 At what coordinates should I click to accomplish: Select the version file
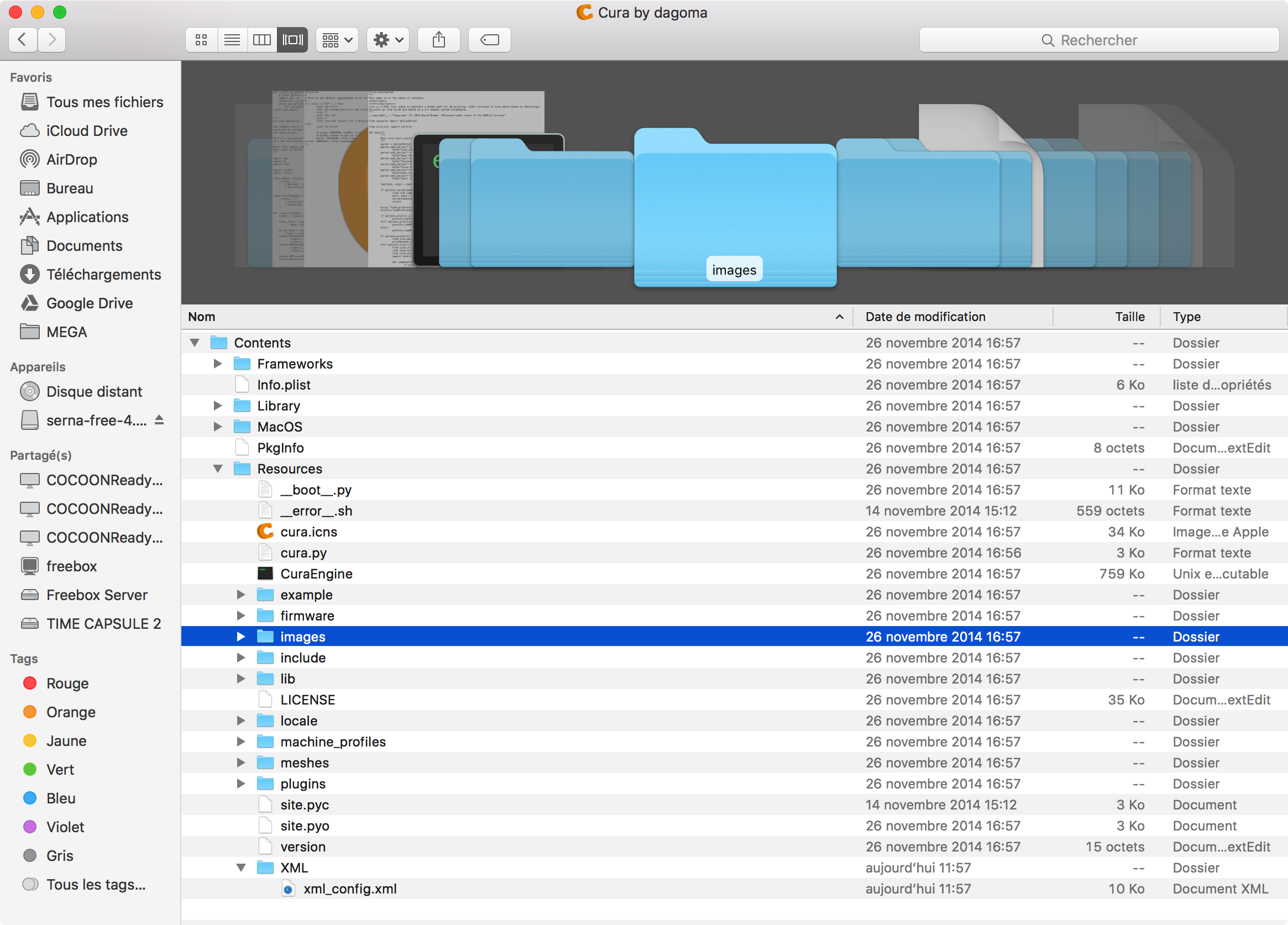pos(734,847)
